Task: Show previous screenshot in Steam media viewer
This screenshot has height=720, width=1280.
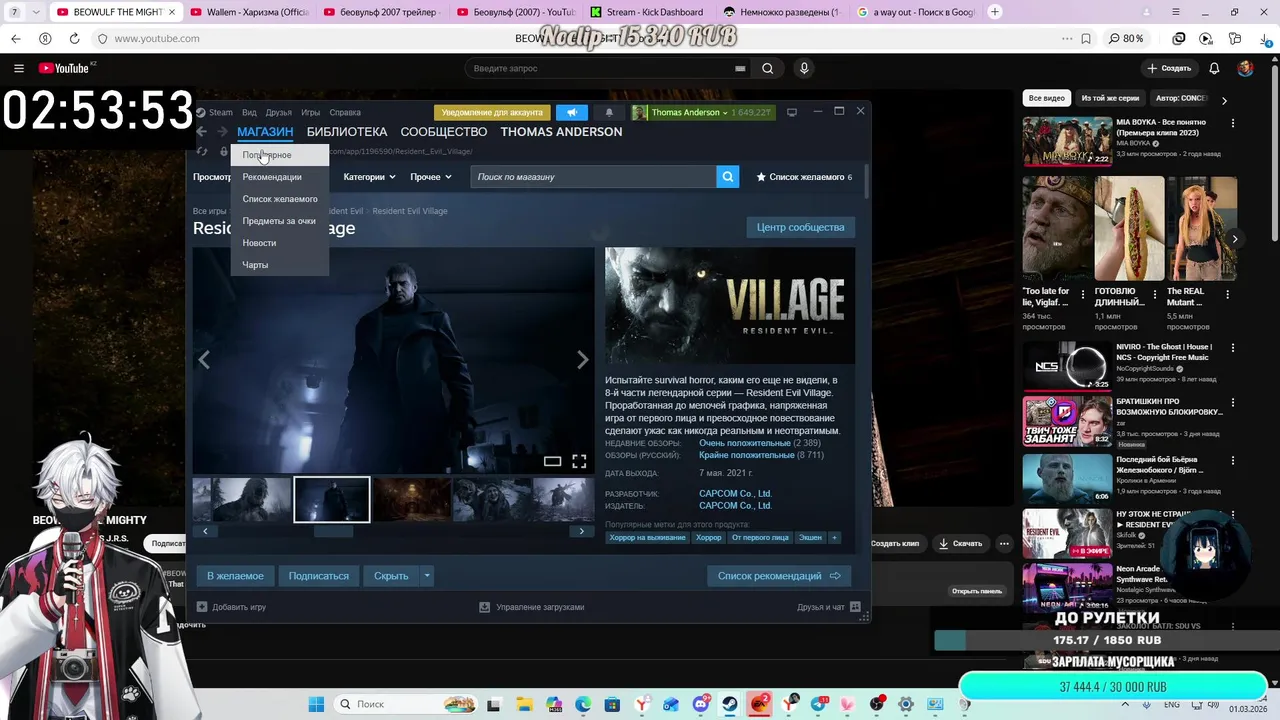Action: 204,360
